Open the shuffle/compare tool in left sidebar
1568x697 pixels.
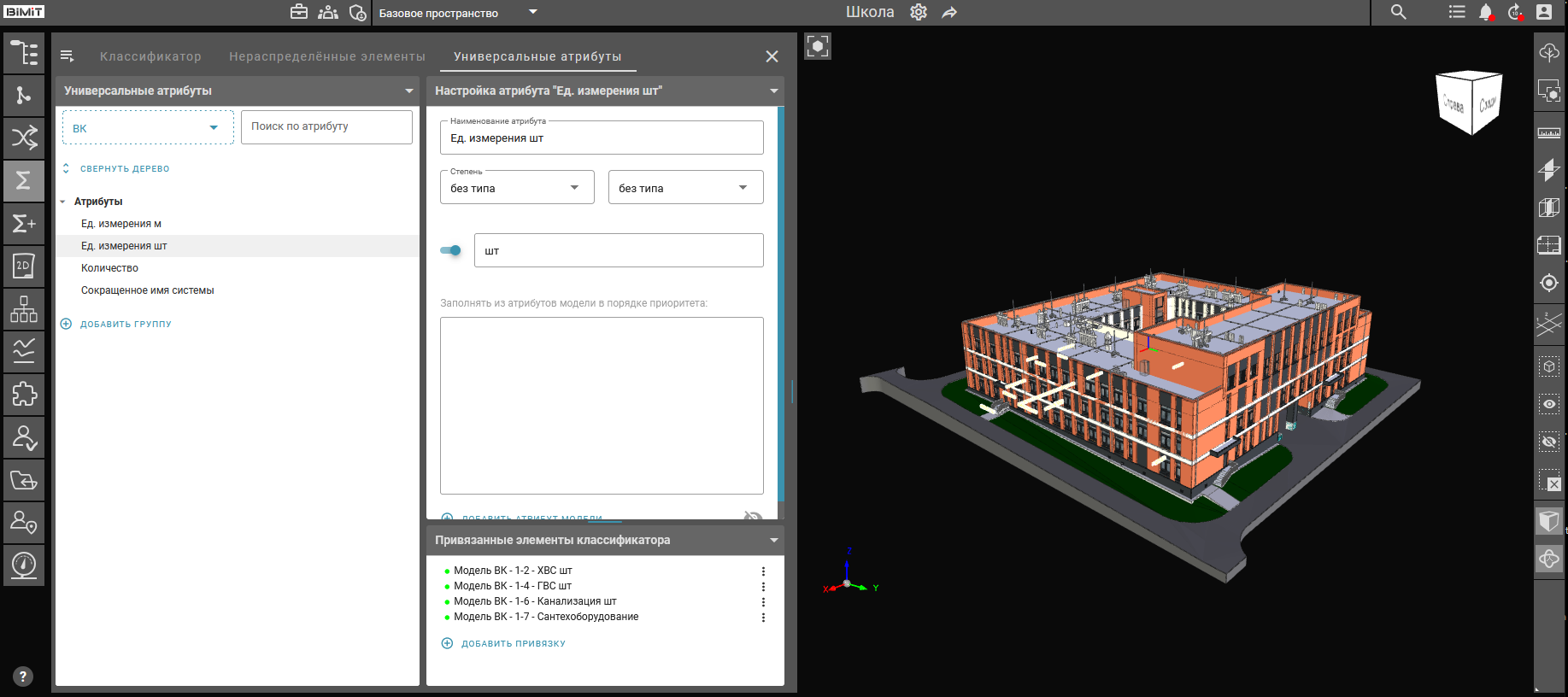click(x=24, y=138)
